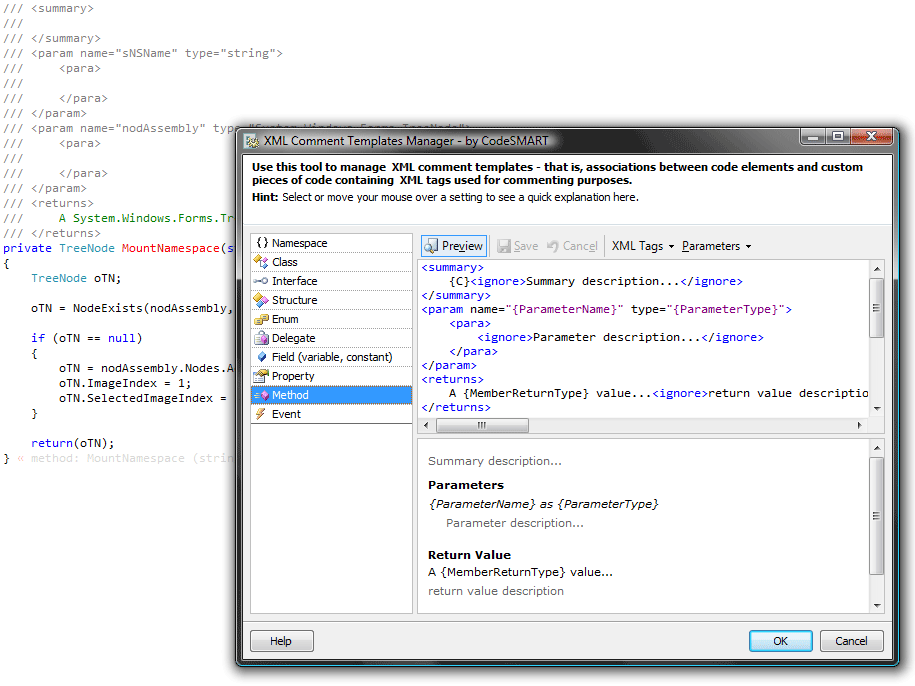915x686 pixels.
Task: Click 'if (oTN == null)' in code editor
Action: coord(86,338)
